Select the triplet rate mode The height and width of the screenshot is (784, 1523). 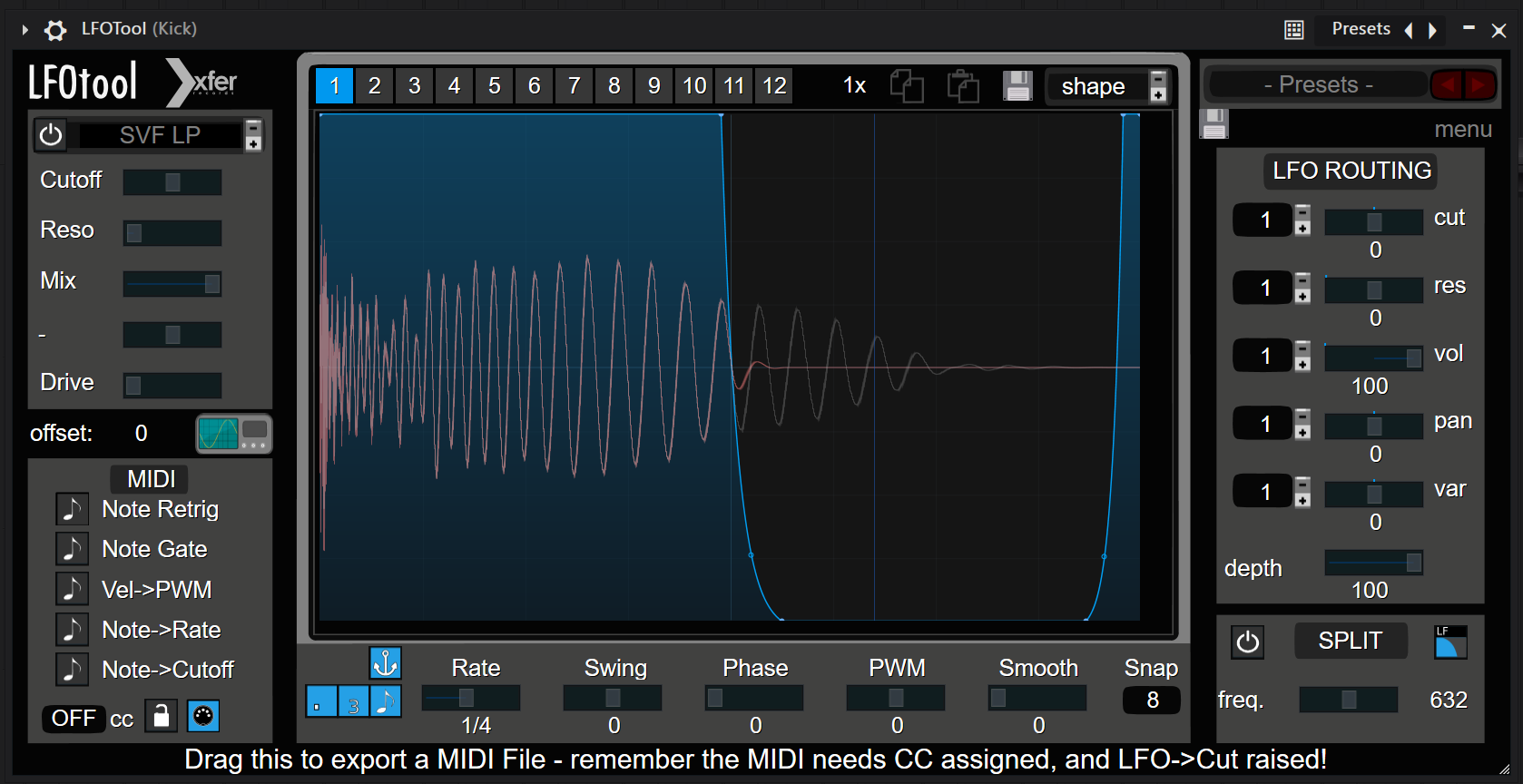pyautogui.click(x=354, y=701)
